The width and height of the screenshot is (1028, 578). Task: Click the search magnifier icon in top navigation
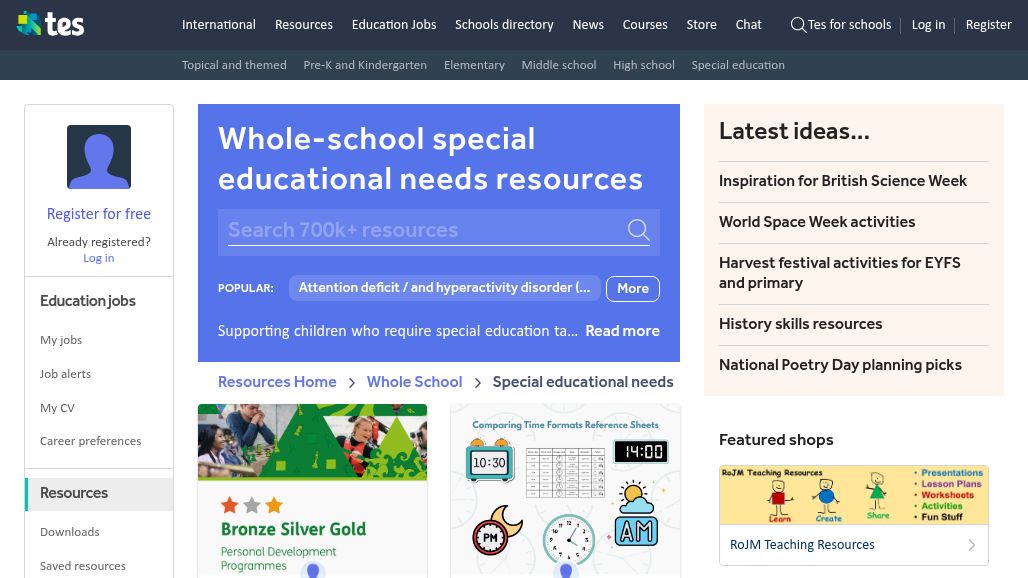tap(798, 25)
